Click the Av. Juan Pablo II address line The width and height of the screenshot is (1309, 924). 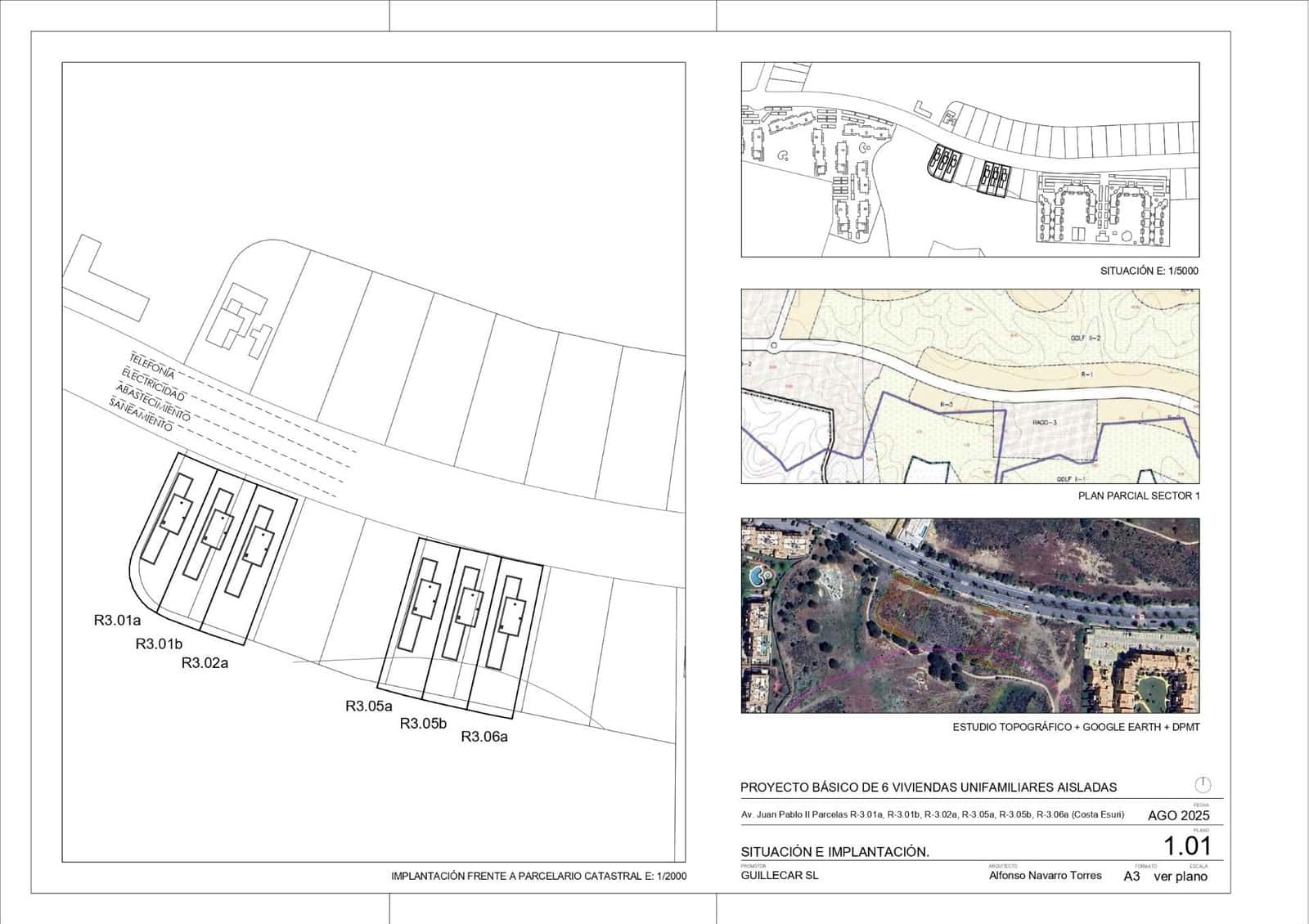[933, 814]
